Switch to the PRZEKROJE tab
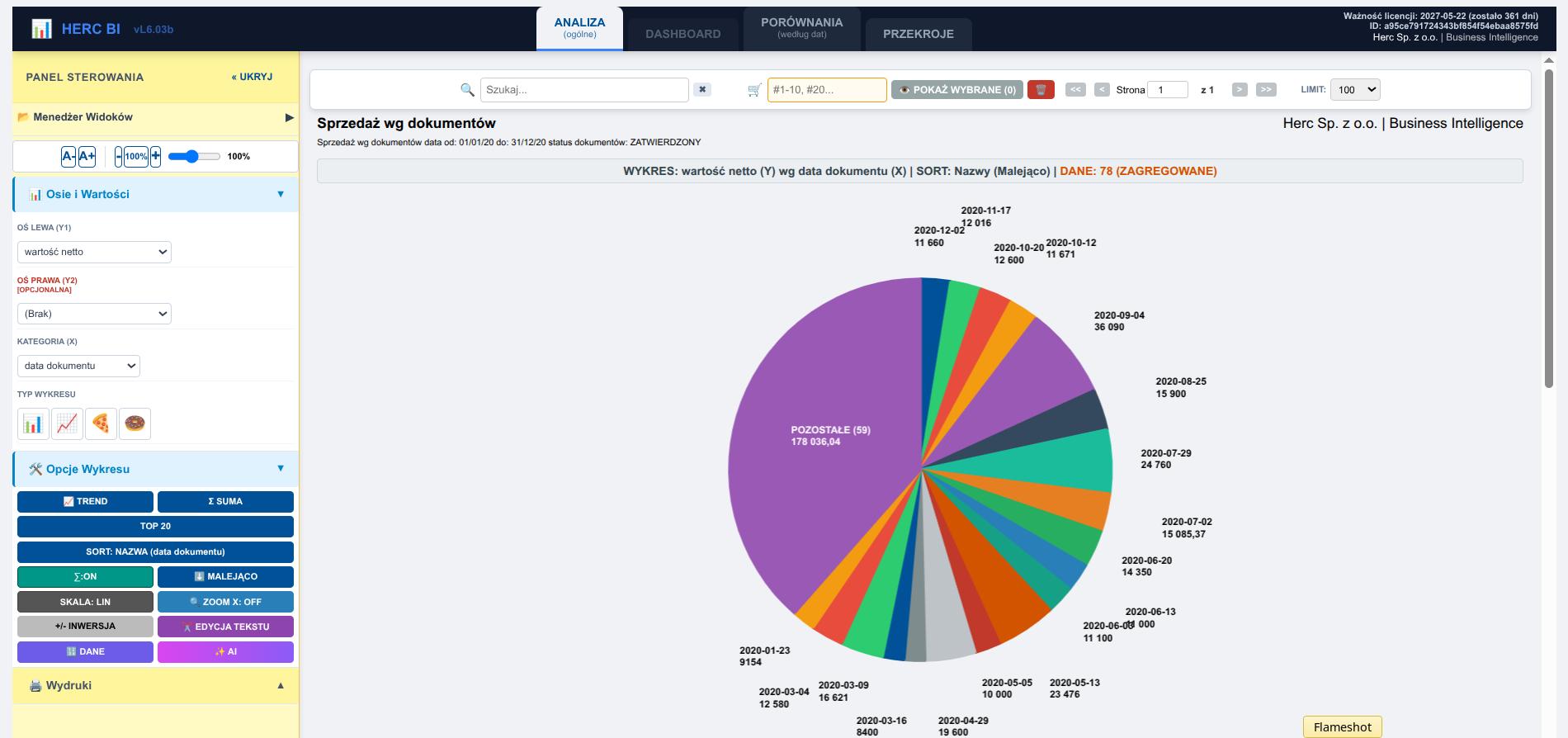 pos(919,34)
